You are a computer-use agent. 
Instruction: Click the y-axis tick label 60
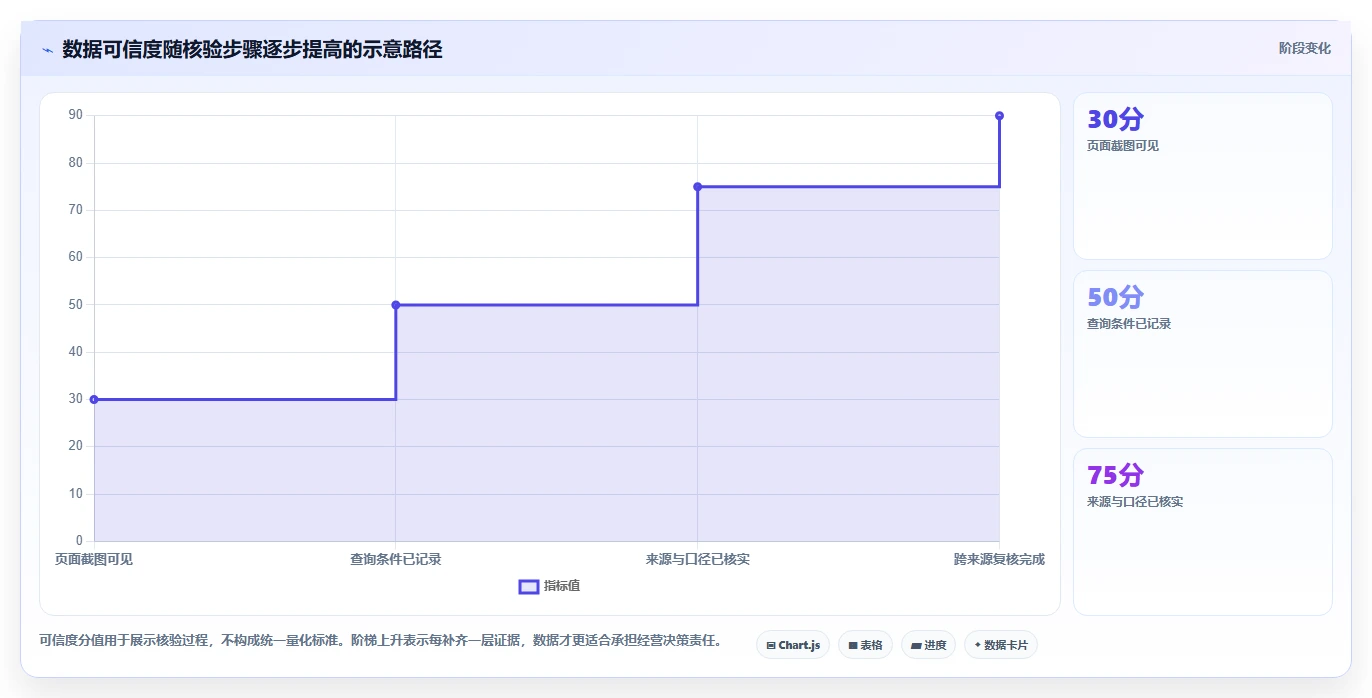tap(76, 258)
